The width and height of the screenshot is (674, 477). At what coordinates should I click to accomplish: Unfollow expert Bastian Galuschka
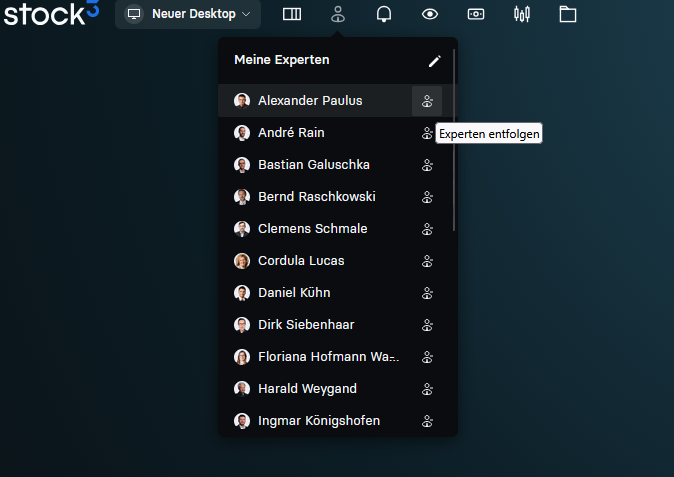(427, 165)
